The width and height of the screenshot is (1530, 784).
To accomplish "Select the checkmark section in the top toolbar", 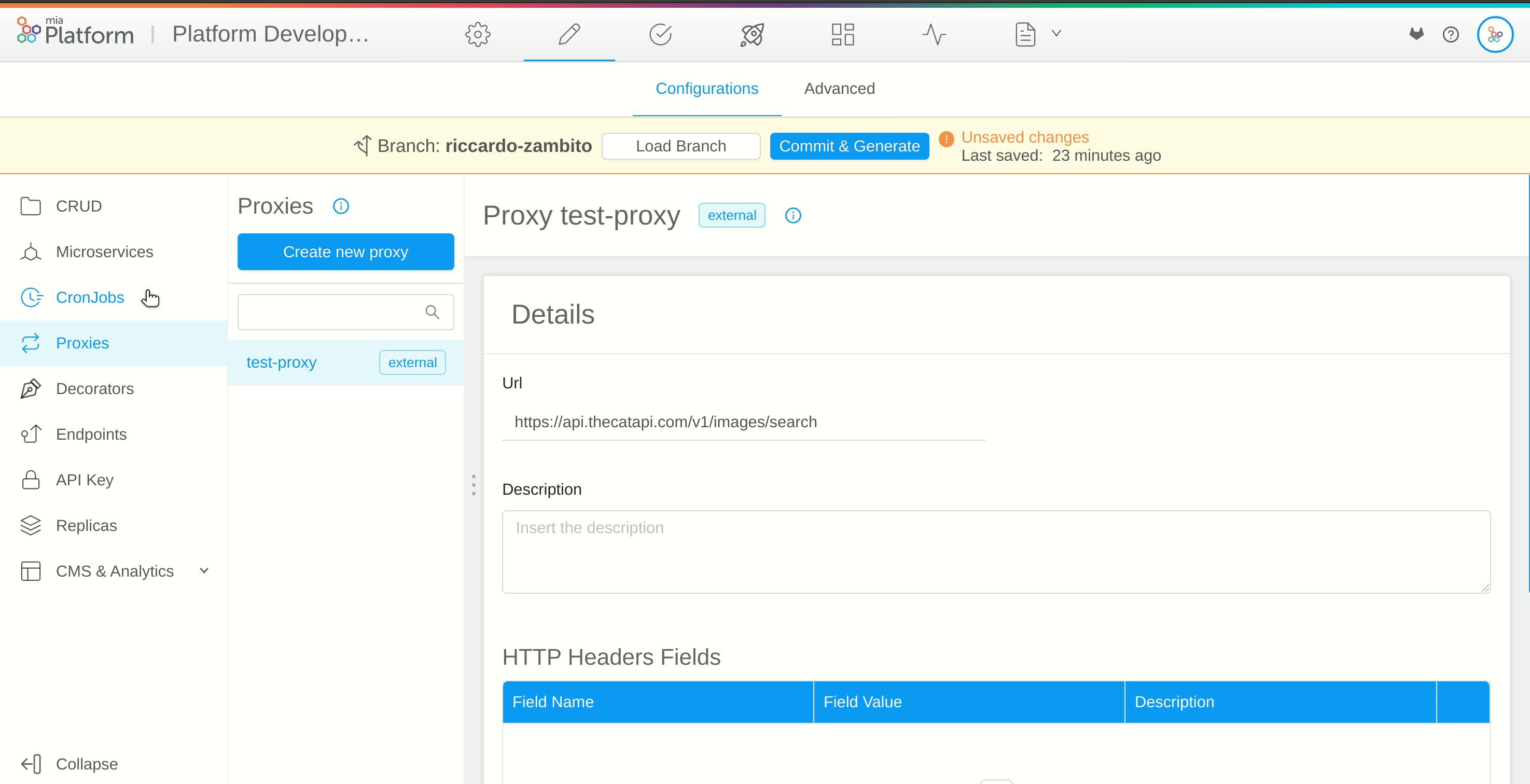I will tap(660, 34).
